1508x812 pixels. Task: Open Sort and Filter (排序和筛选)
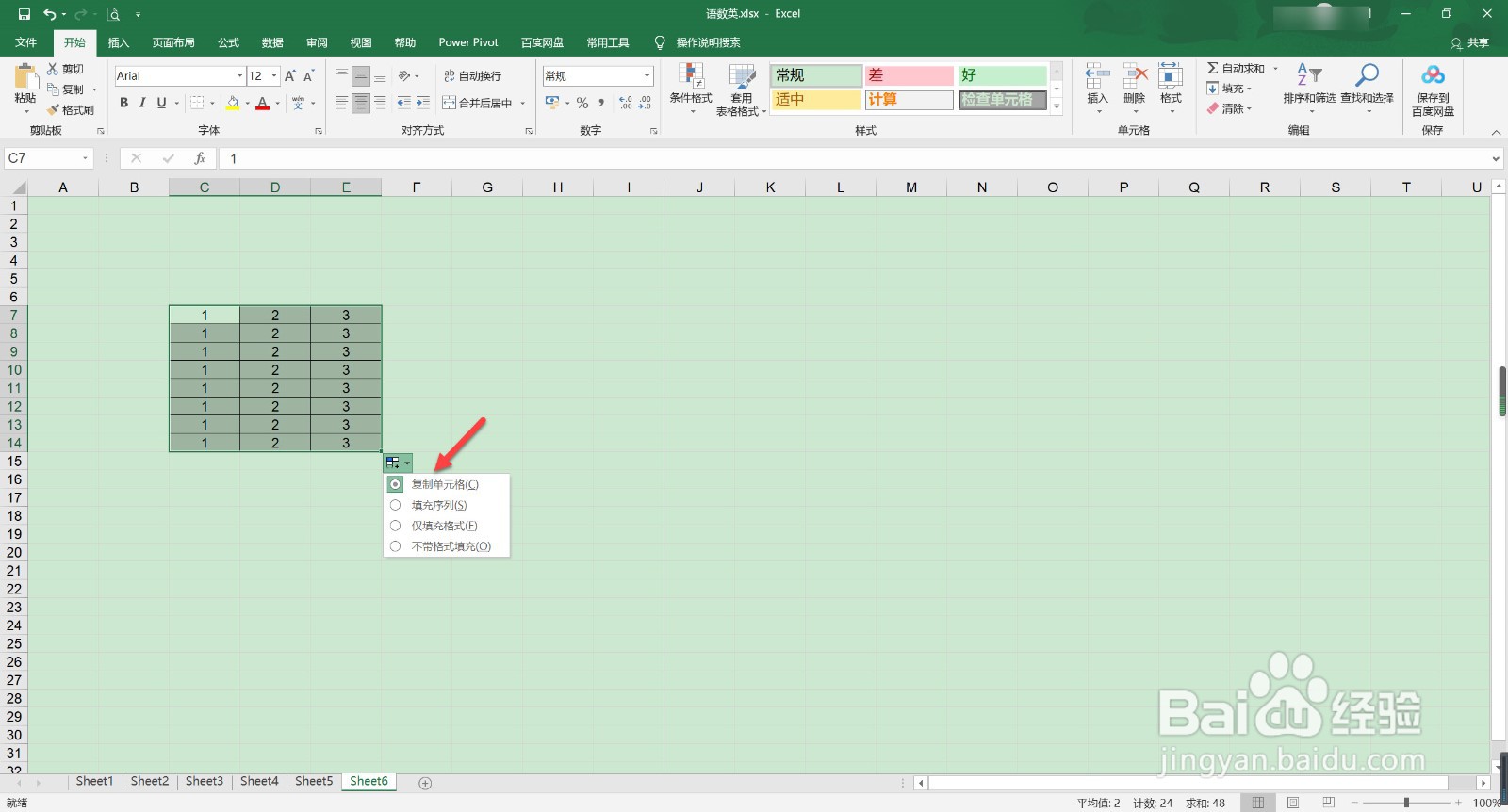[x=1309, y=89]
